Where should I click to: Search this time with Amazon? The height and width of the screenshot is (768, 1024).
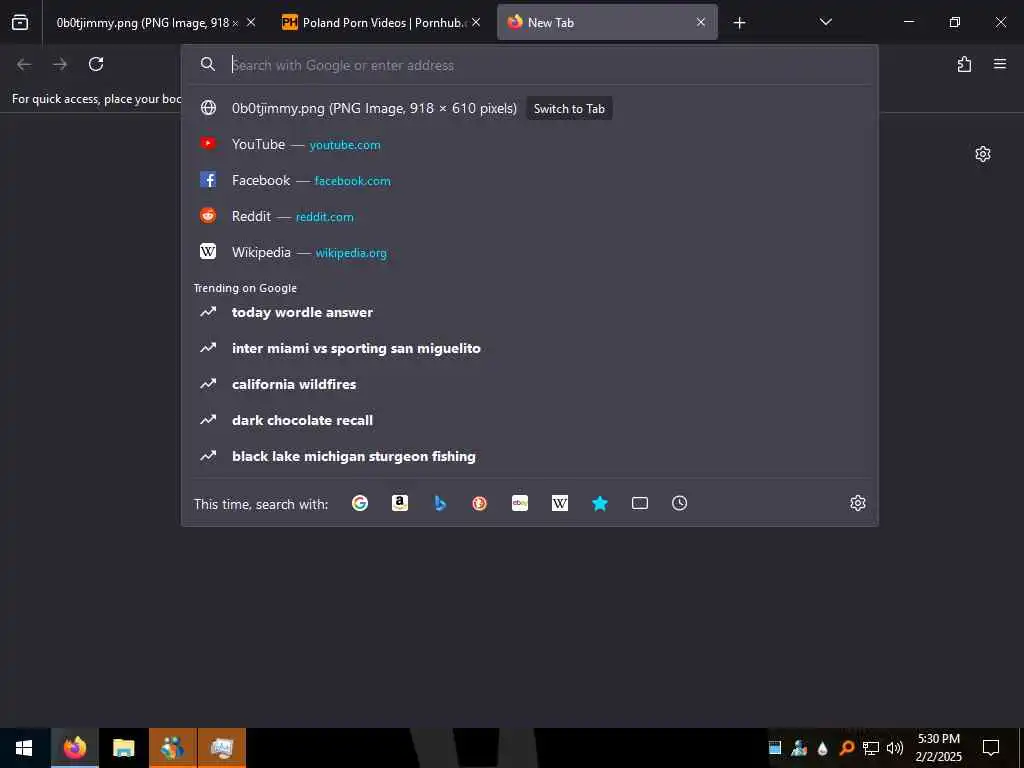click(400, 503)
